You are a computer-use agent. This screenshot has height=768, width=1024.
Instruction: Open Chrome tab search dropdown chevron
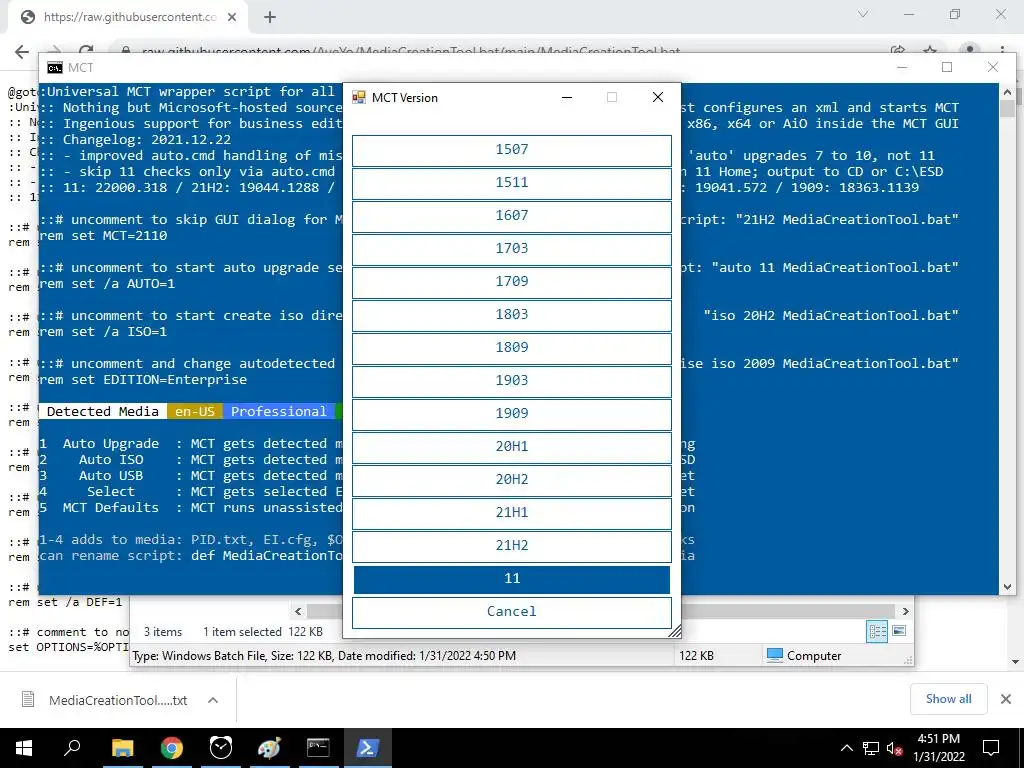[863, 14]
